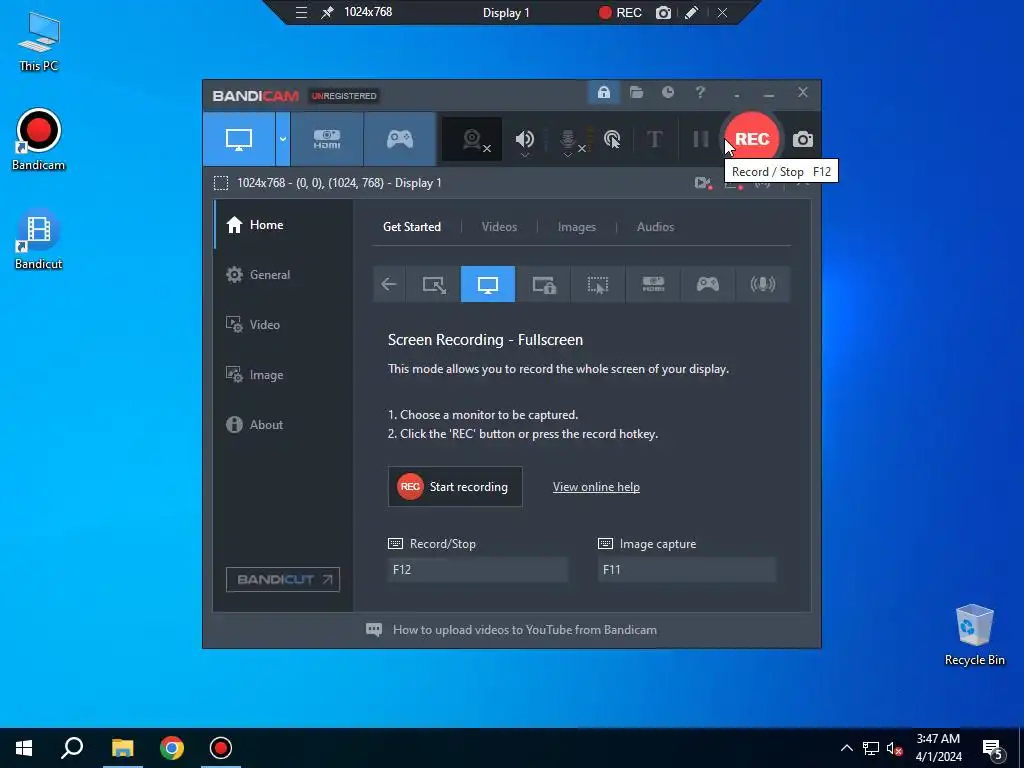Open the Home section in the sidebar
Screen dimensions: 1024x768
click(x=283, y=225)
